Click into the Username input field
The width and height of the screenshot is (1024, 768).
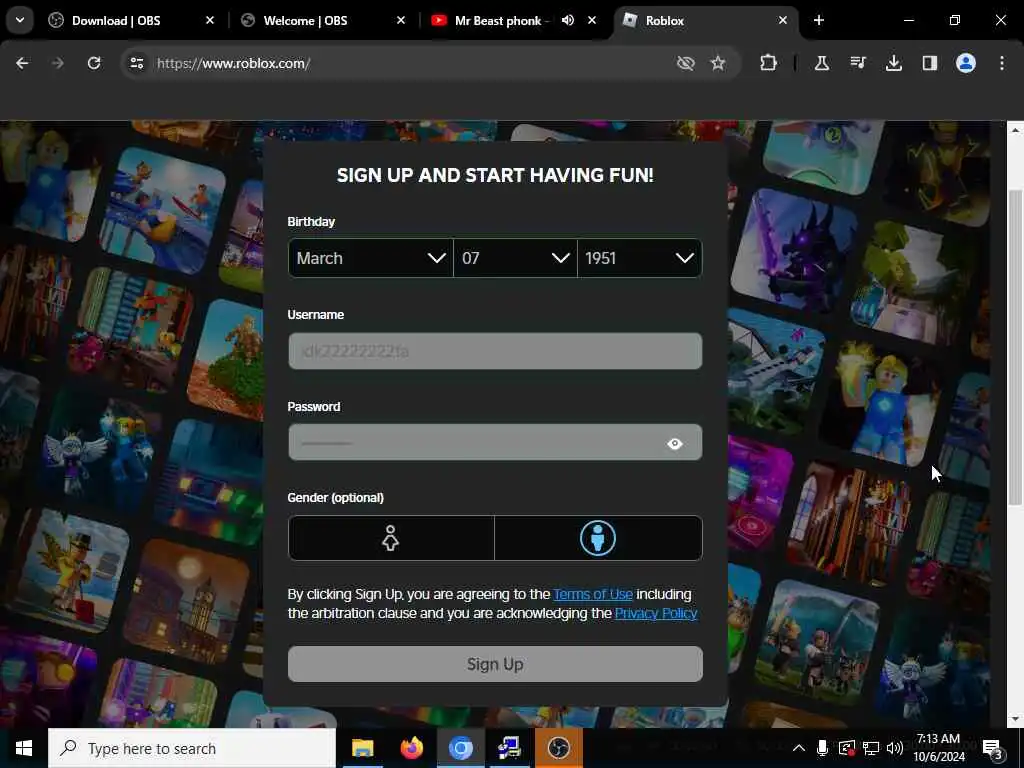tap(495, 351)
